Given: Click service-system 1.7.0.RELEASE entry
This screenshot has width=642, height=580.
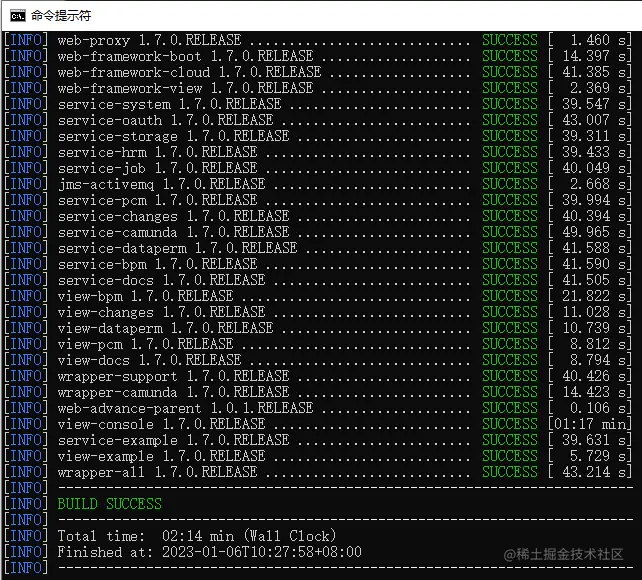Looking at the screenshot, I should coord(170,104).
